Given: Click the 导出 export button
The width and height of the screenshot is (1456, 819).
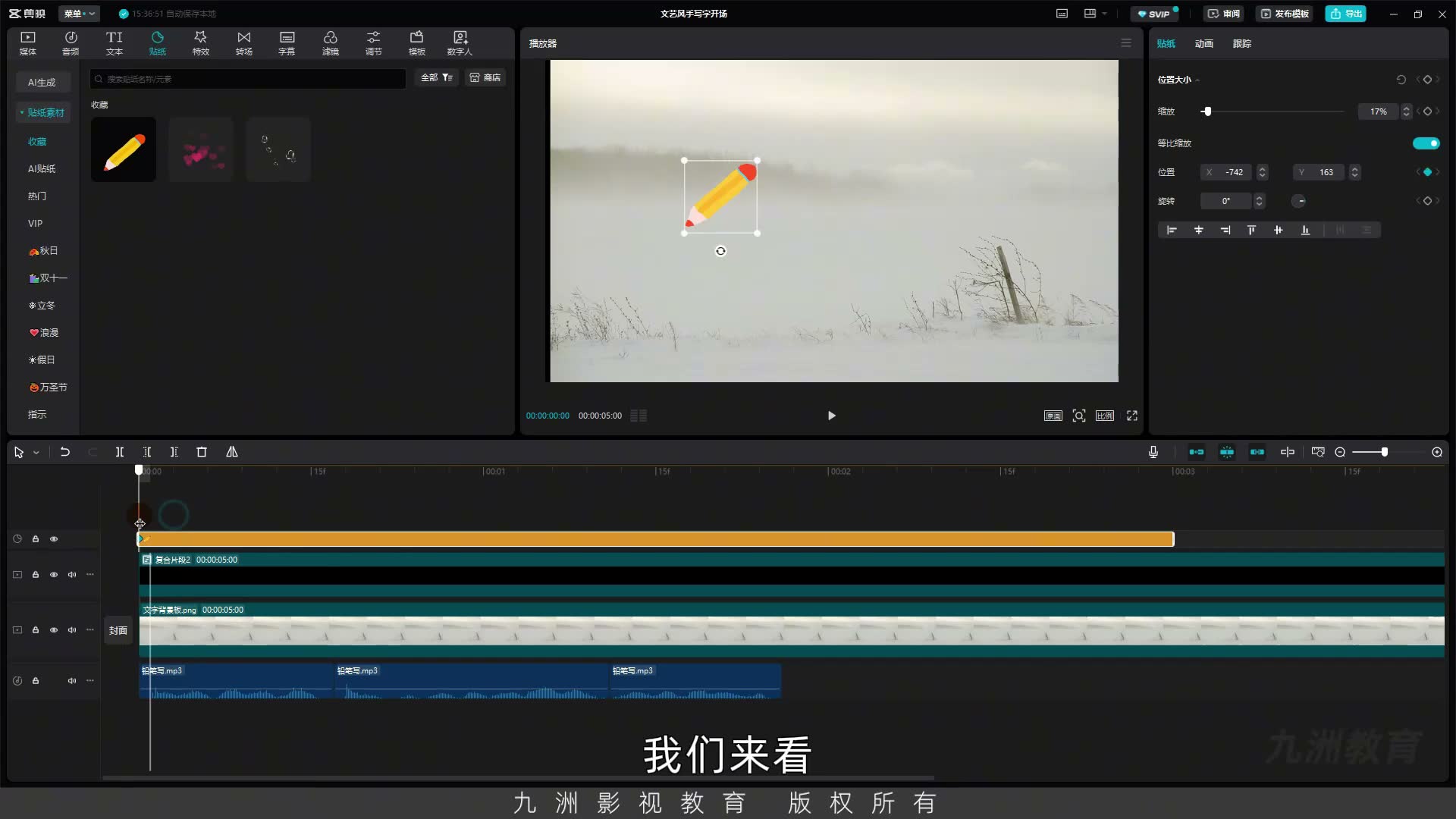Looking at the screenshot, I should [1345, 14].
